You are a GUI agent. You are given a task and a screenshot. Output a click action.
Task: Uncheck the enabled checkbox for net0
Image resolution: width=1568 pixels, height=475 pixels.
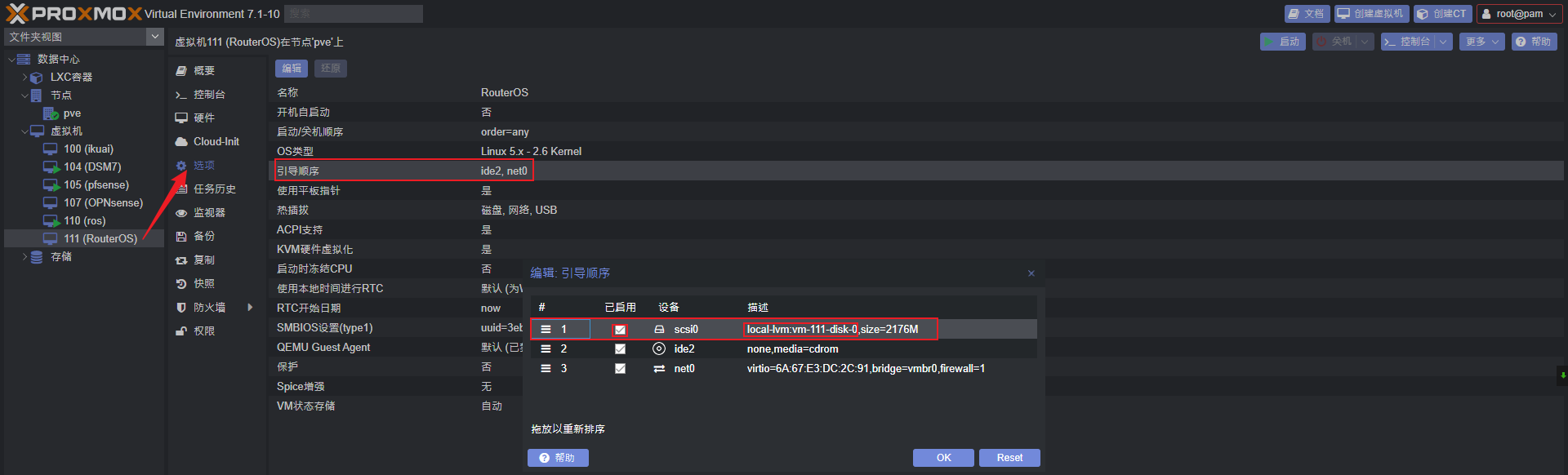(620, 368)
